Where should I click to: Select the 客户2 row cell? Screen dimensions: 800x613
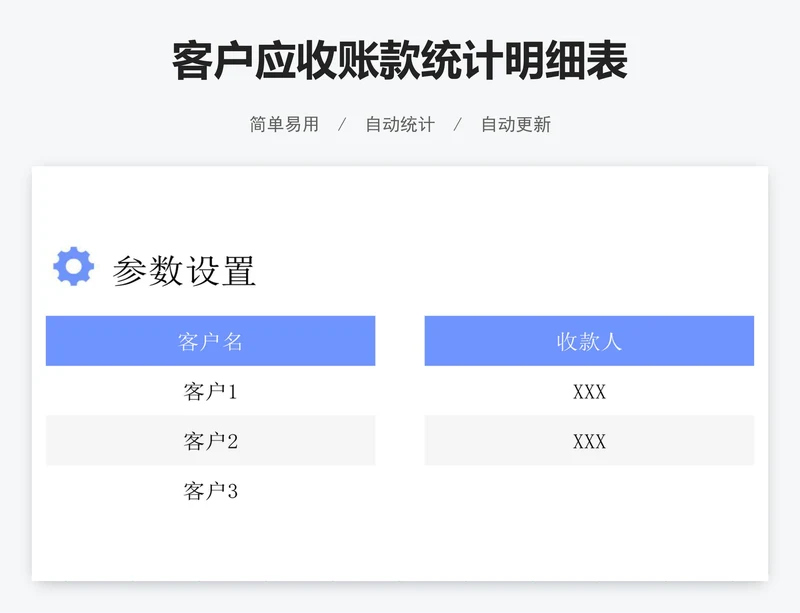[x=210, y=441]
